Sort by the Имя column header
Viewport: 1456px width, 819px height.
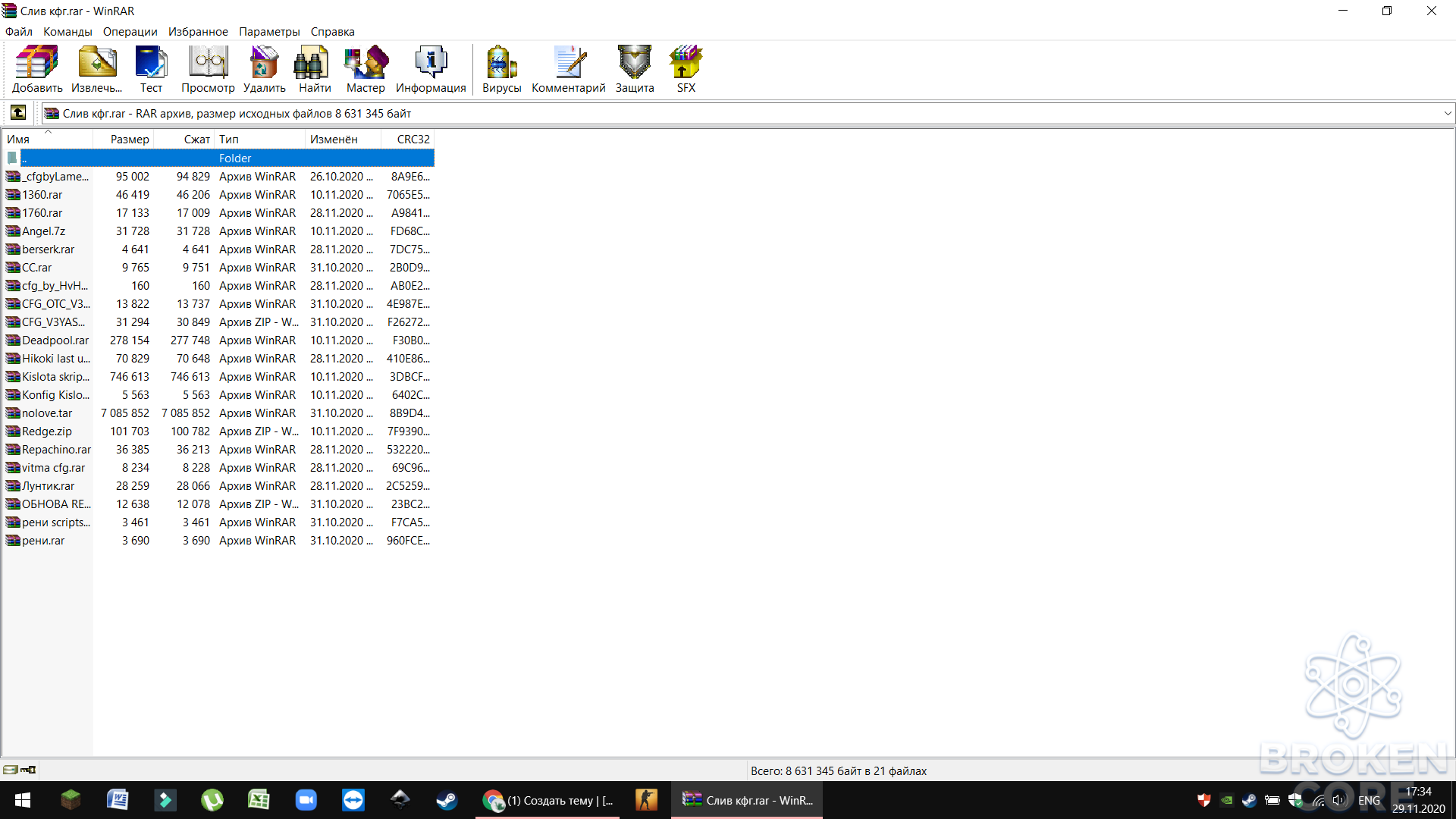(48, 140)
